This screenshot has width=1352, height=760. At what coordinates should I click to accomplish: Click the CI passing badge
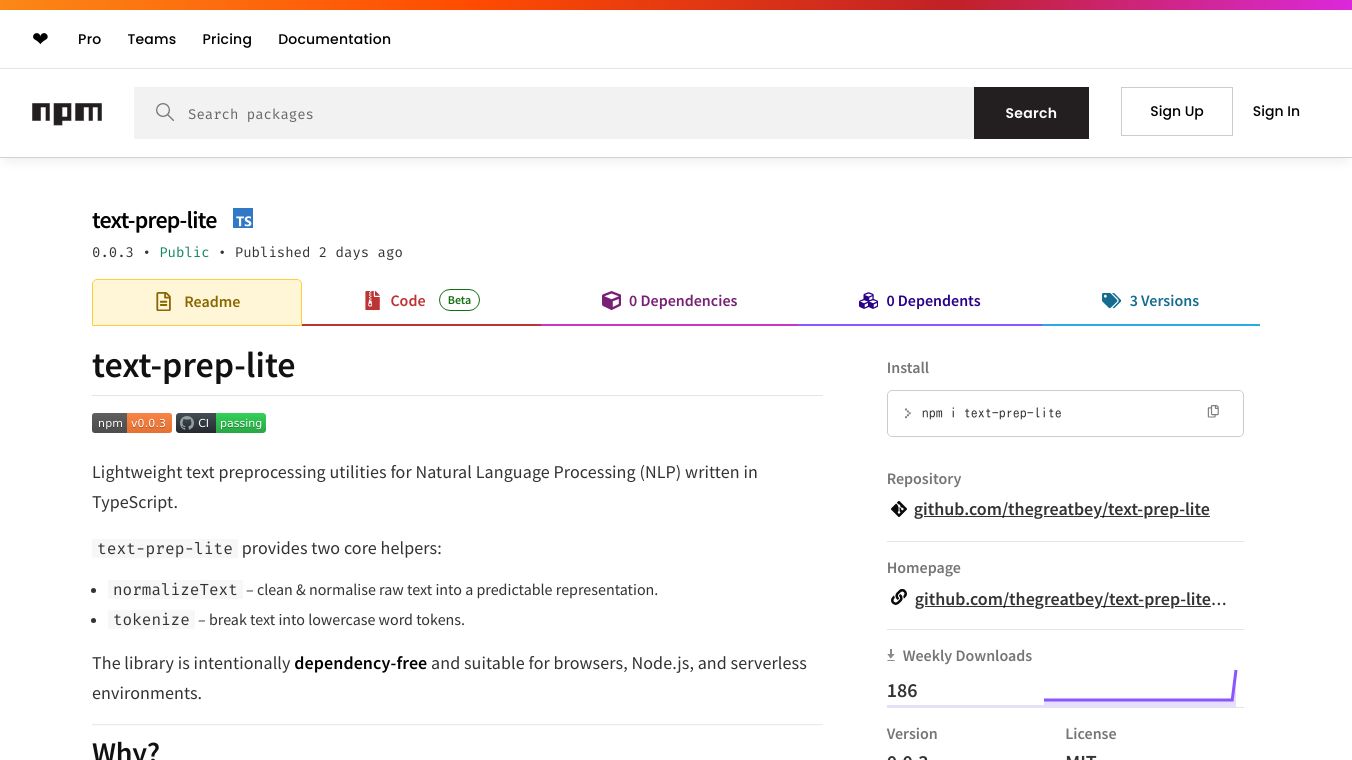pyautogui.click(x=221, y=423)
